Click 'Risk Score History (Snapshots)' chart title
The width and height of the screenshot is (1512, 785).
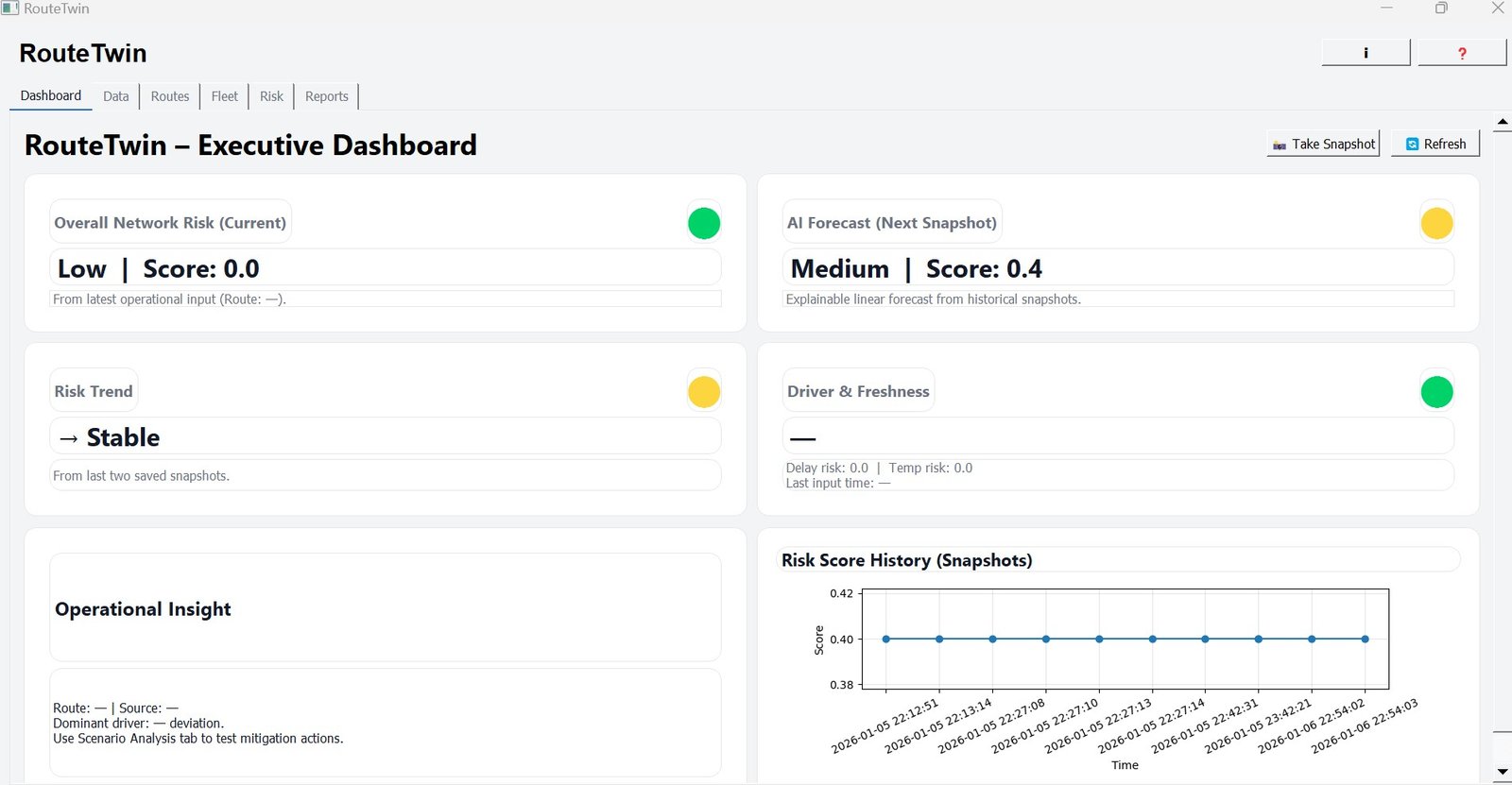point(906,560)
